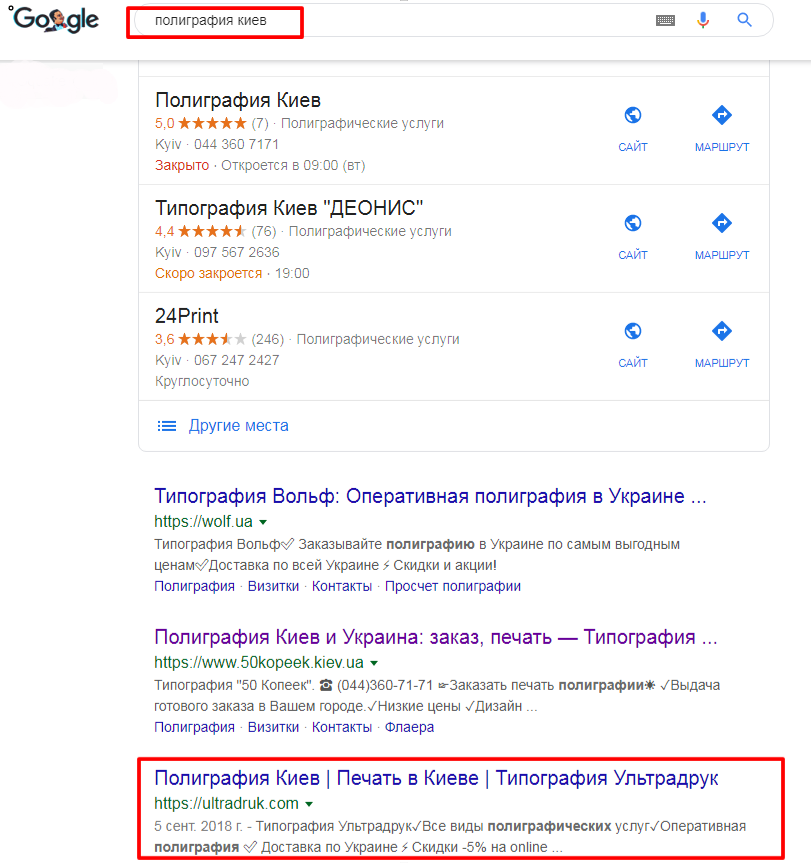Open website for Типография Киев ДЕОНИС

633,237
